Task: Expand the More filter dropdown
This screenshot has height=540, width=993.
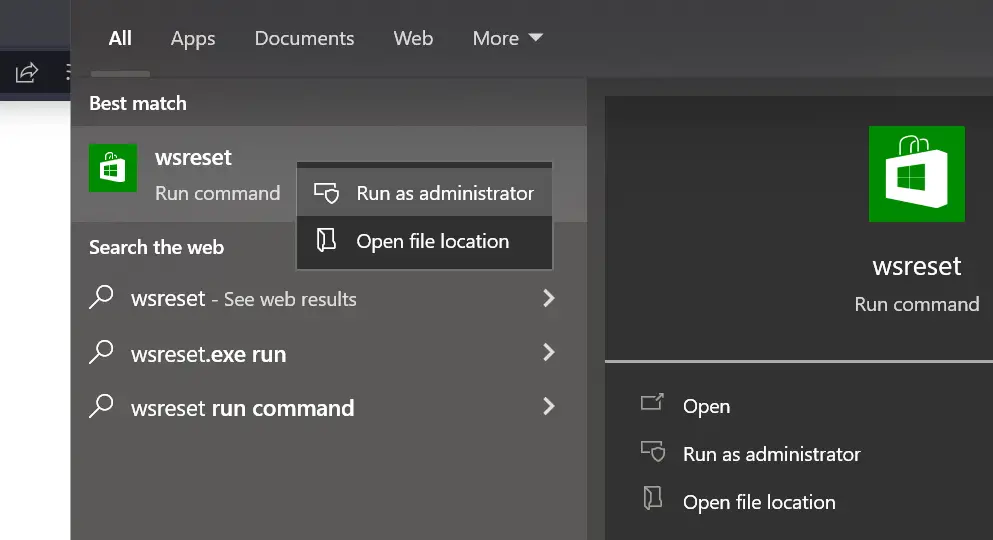Action: point(507,38)
